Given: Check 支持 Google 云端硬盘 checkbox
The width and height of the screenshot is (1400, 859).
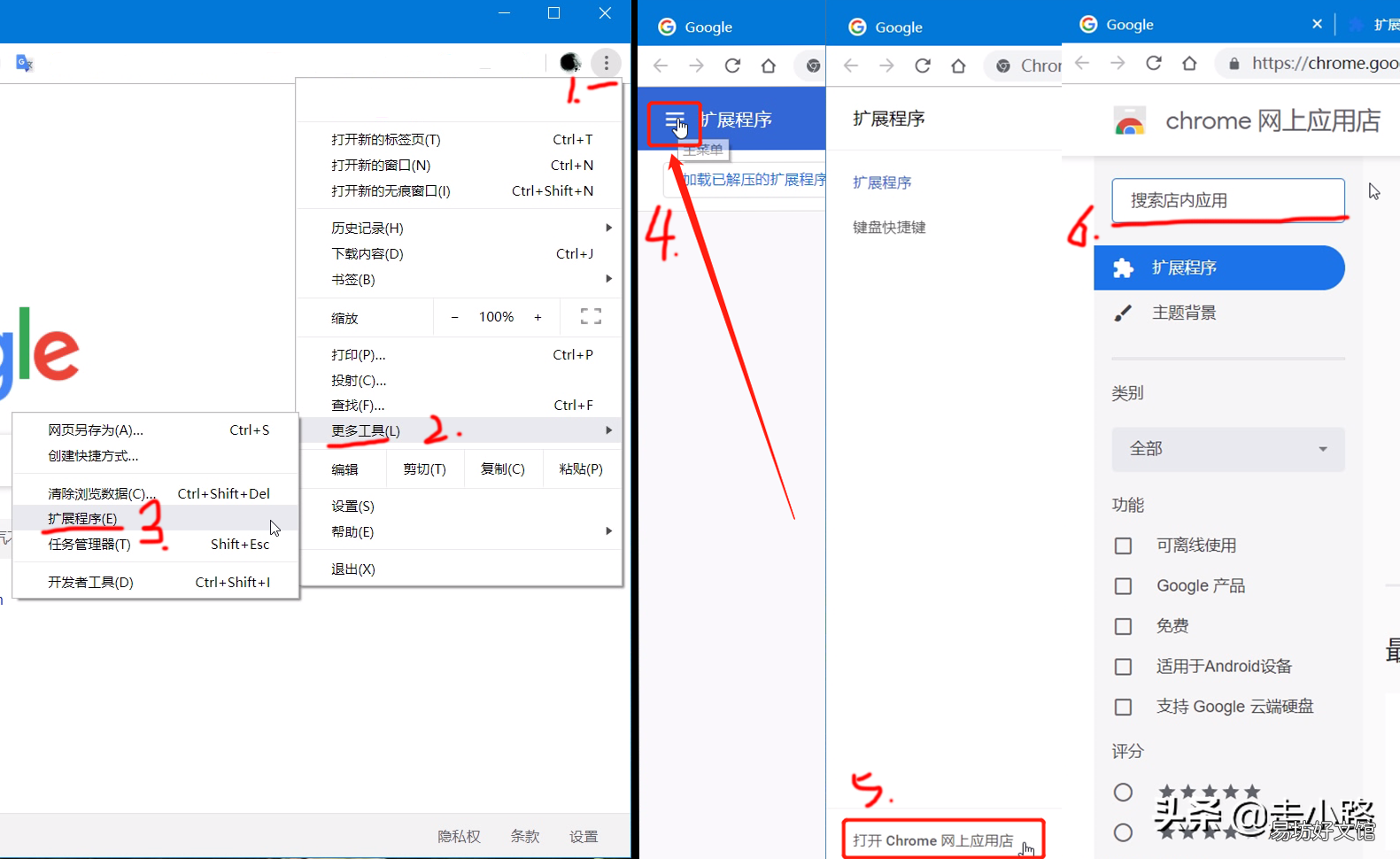Looking at the screenshot, I should (x=1123, y=707).
